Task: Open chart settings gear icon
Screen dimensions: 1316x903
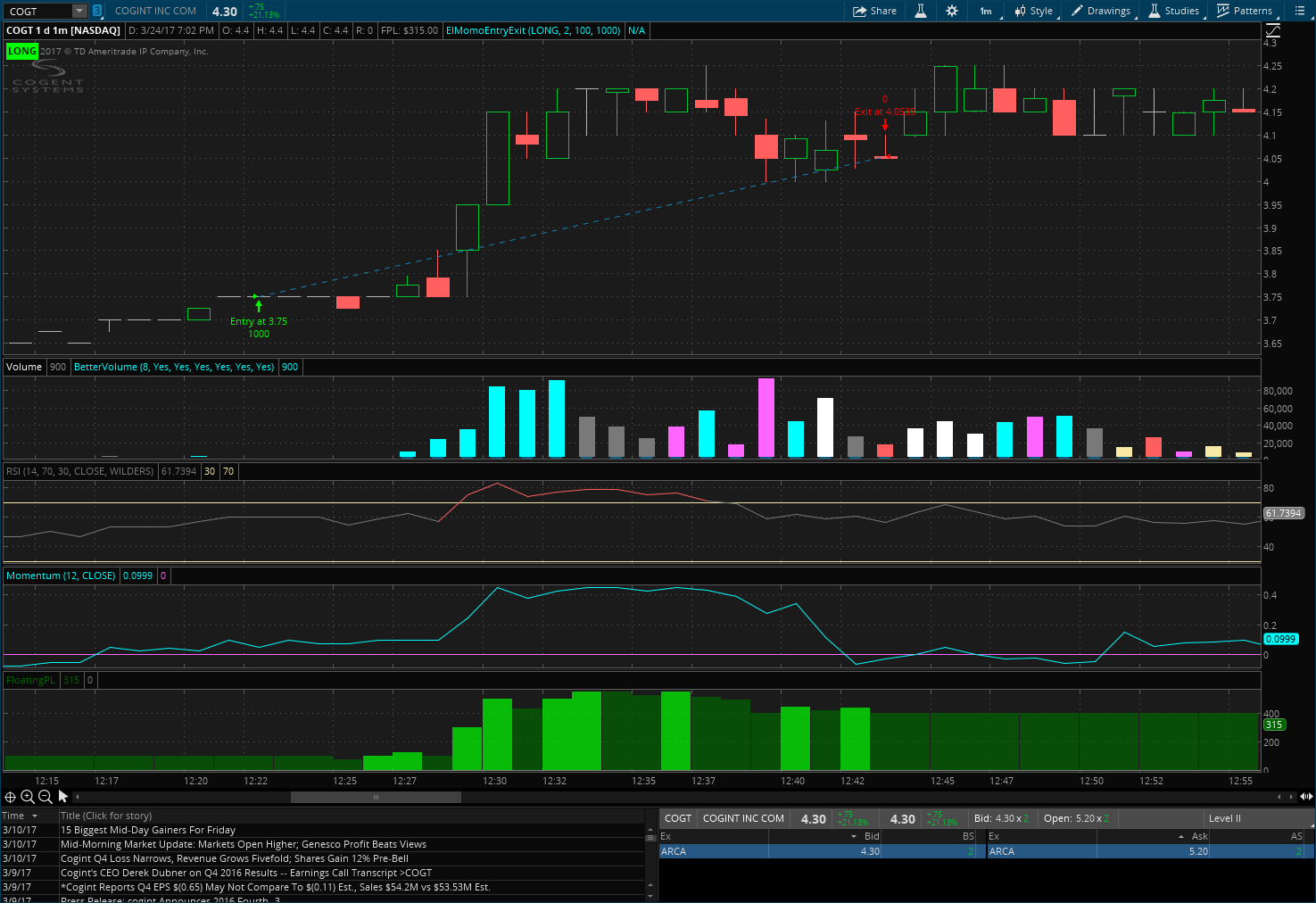Action: click(x=952, y=11)
